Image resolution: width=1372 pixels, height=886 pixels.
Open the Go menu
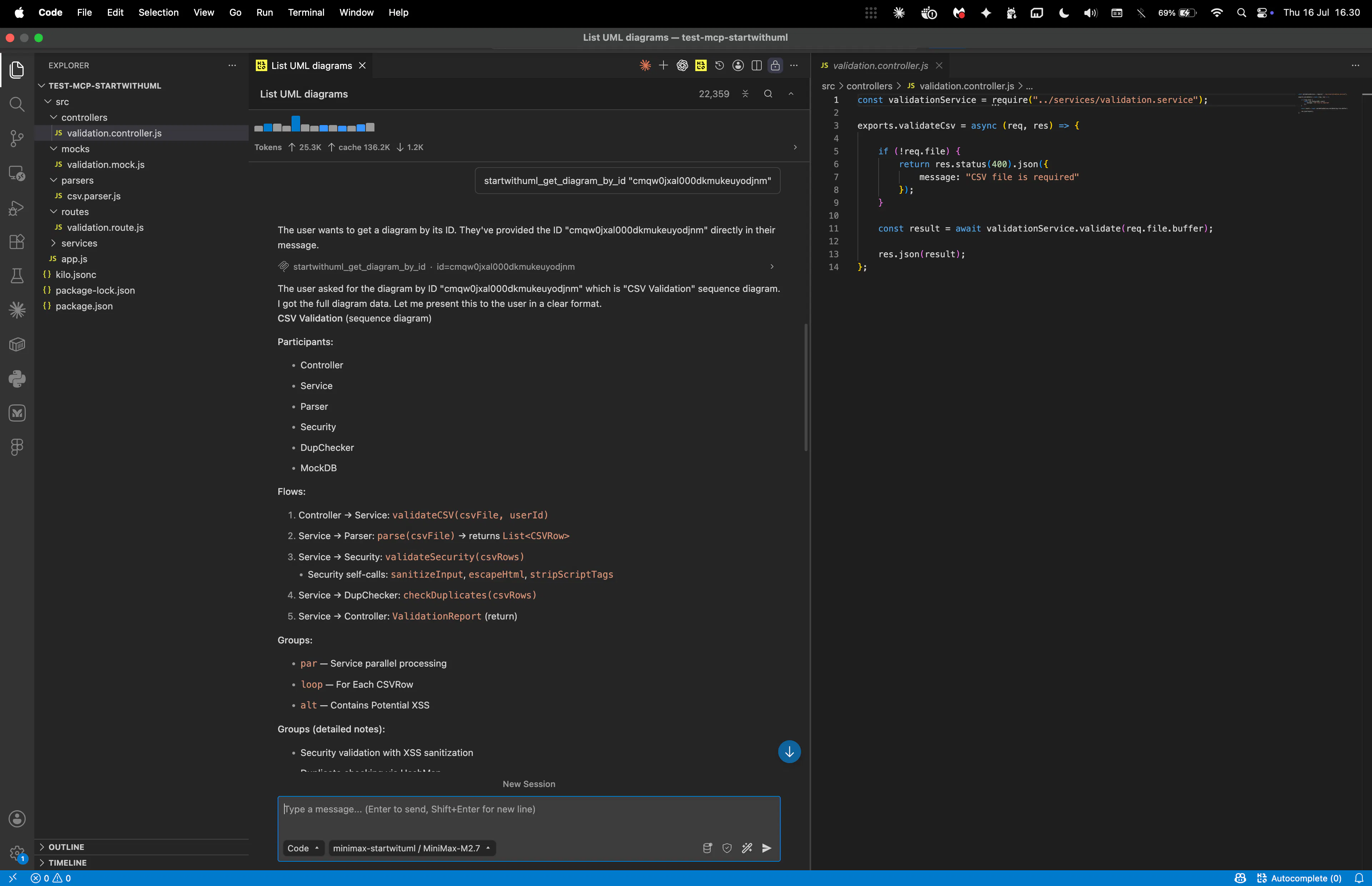pos(235,12)
